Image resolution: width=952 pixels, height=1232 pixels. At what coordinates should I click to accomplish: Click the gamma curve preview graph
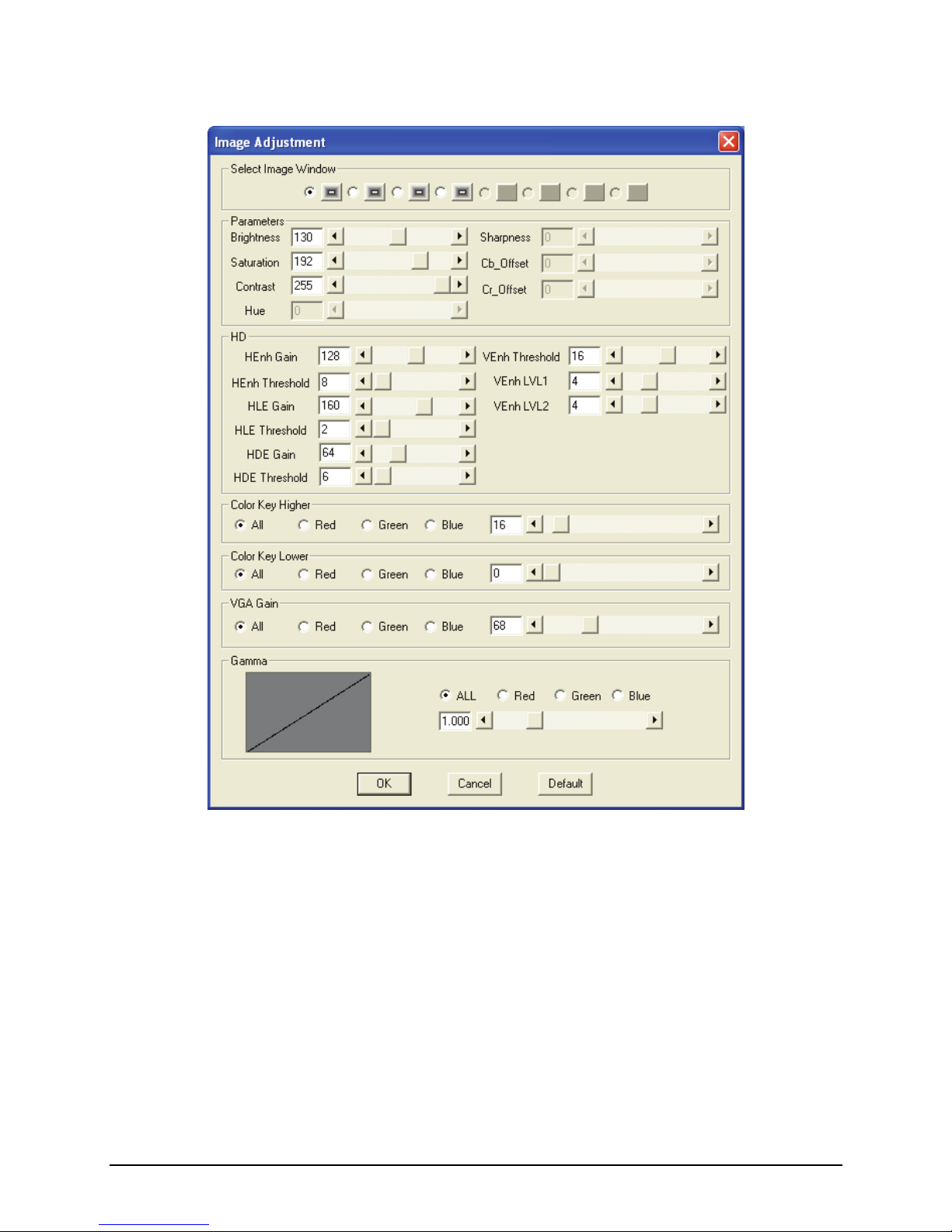[309, 712]
